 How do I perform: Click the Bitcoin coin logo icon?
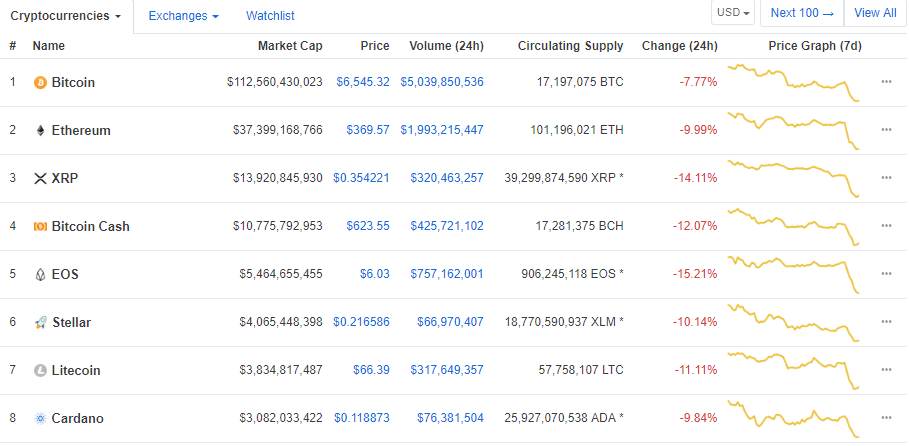(40, 82)
